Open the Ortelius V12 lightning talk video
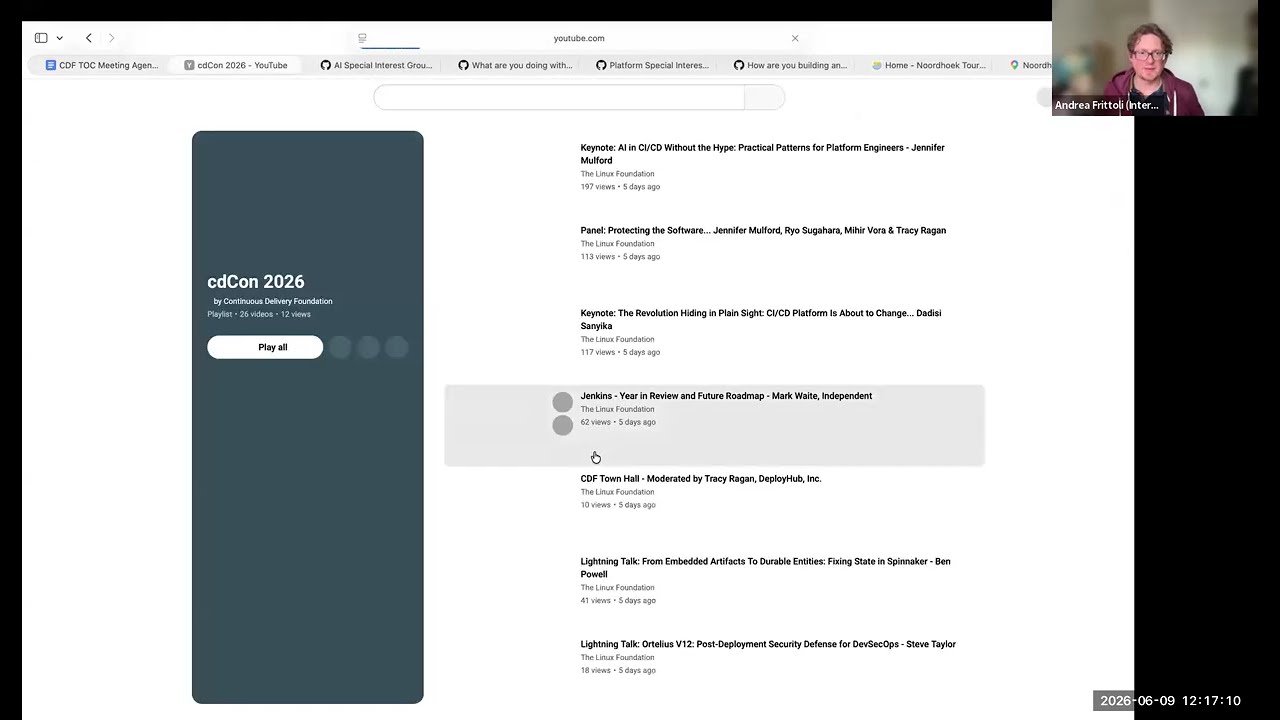This screenshot has height=720, width=1280. [x=768, y=645]
